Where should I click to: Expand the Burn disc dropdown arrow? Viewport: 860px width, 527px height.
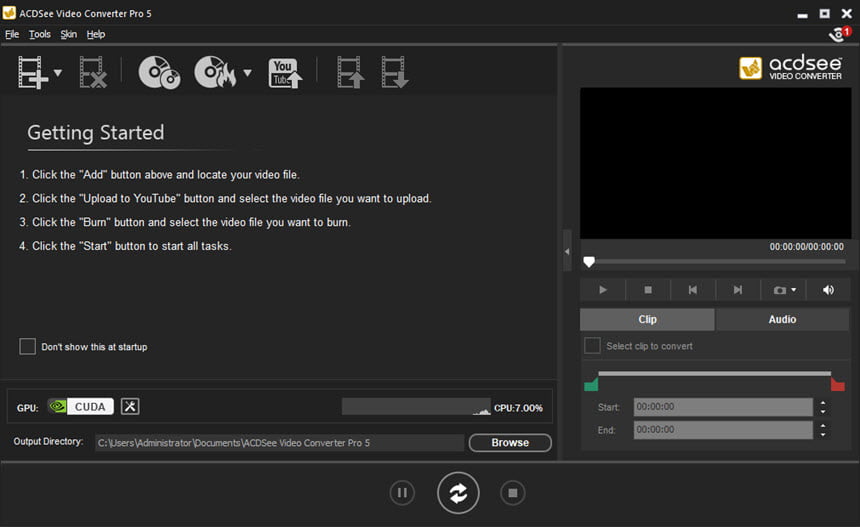pyautogui.click(x=247, y=72)
